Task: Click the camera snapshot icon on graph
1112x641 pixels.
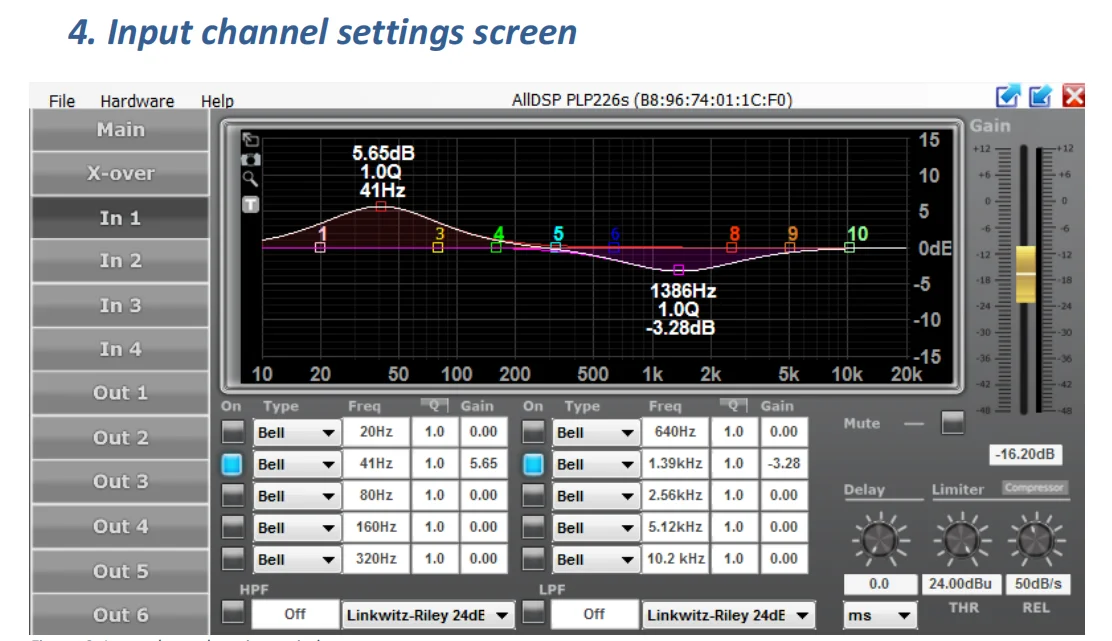Action: coord(250,160)
